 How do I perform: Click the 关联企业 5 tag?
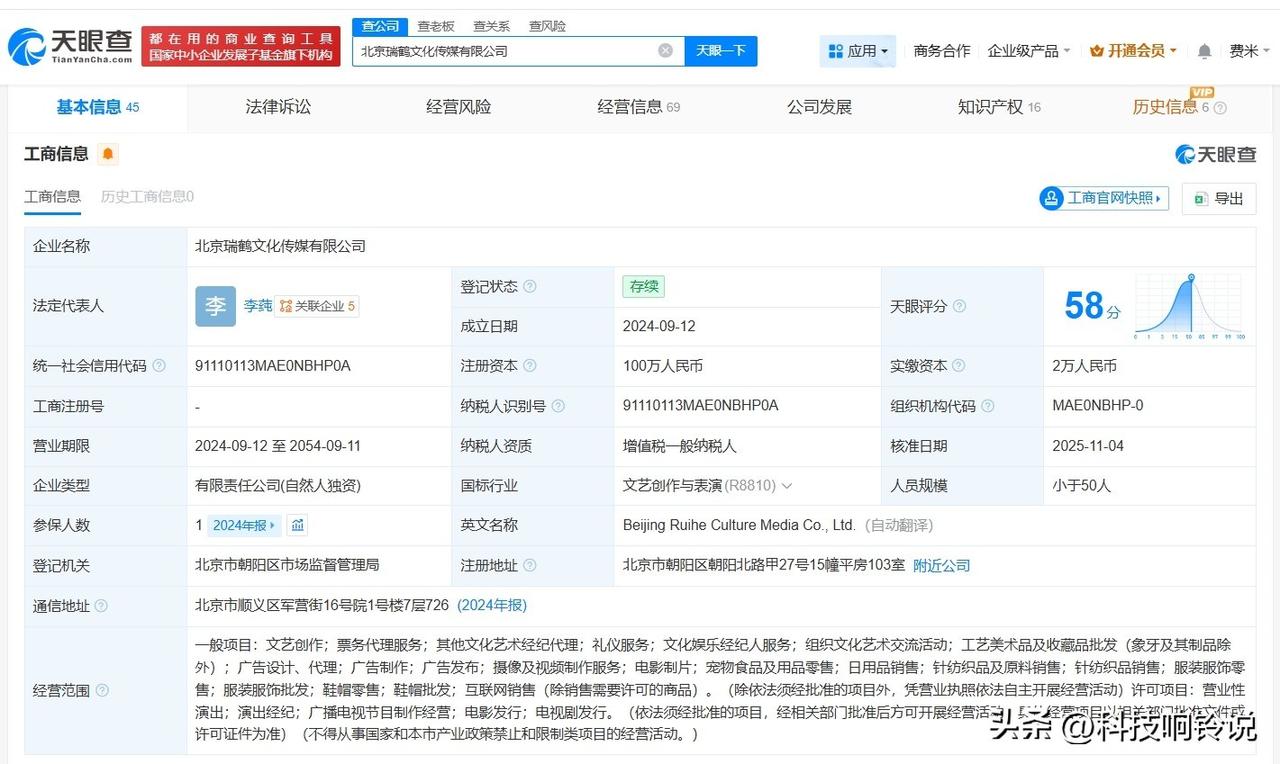pos(317,307)
